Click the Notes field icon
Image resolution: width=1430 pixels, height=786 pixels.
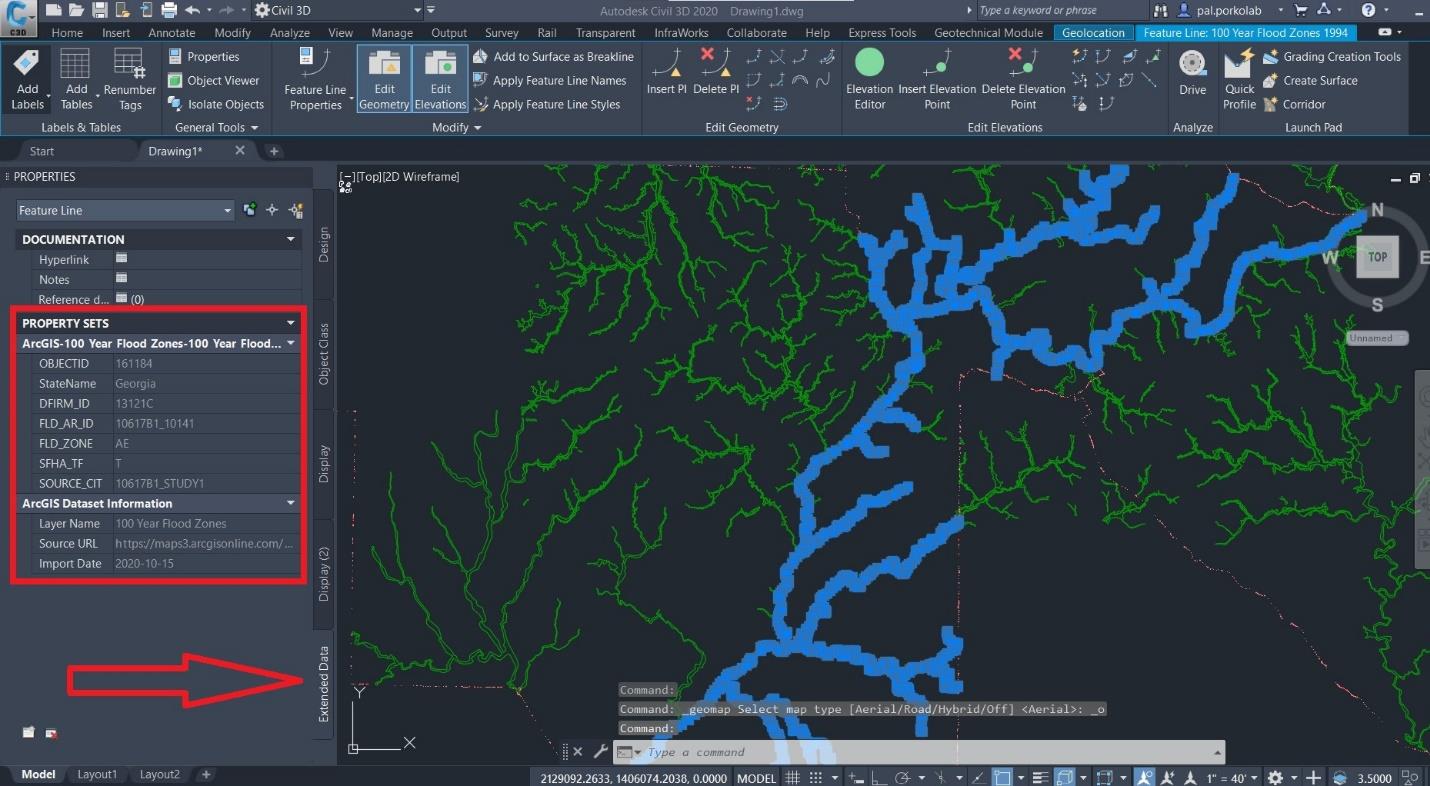pos(121,278)
